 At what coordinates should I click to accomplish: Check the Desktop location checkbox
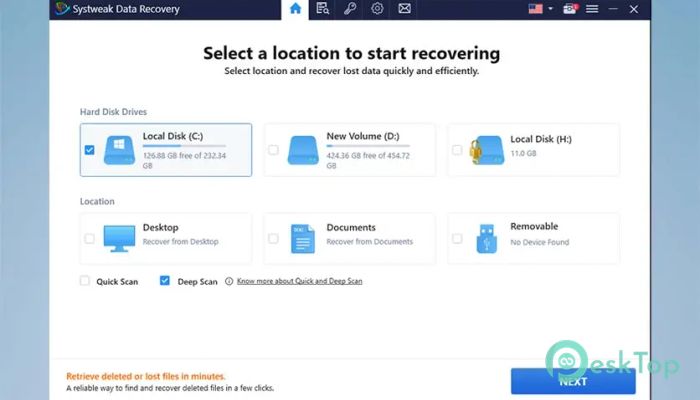89,238
